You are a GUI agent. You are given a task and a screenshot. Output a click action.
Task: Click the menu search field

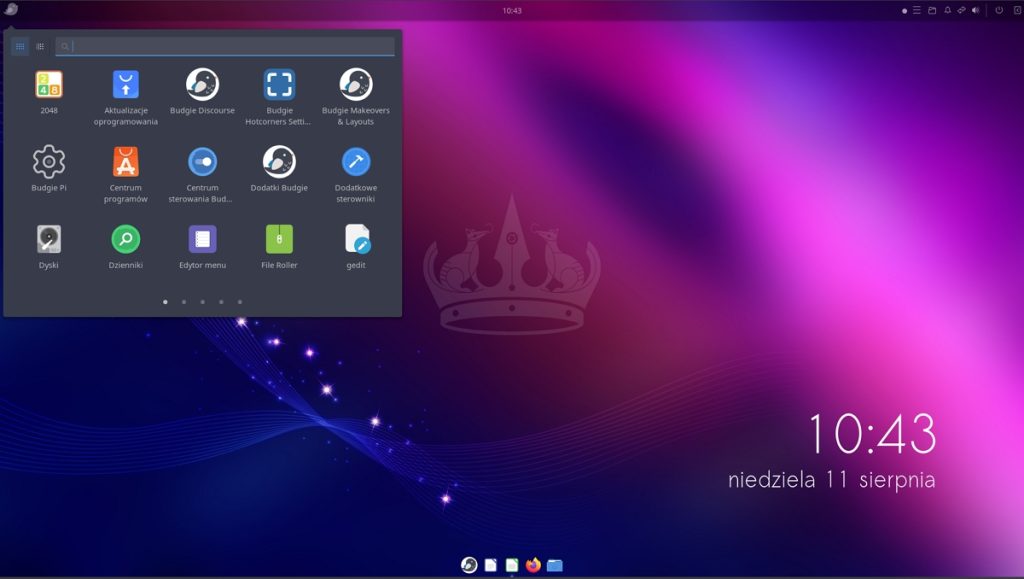[x=225, y=46]
